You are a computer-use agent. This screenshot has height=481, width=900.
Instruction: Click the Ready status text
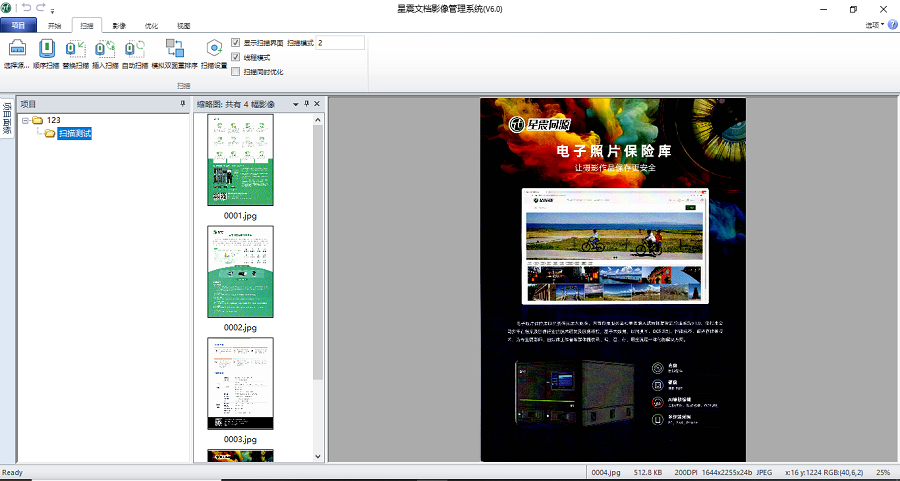(x=13, y=472)
